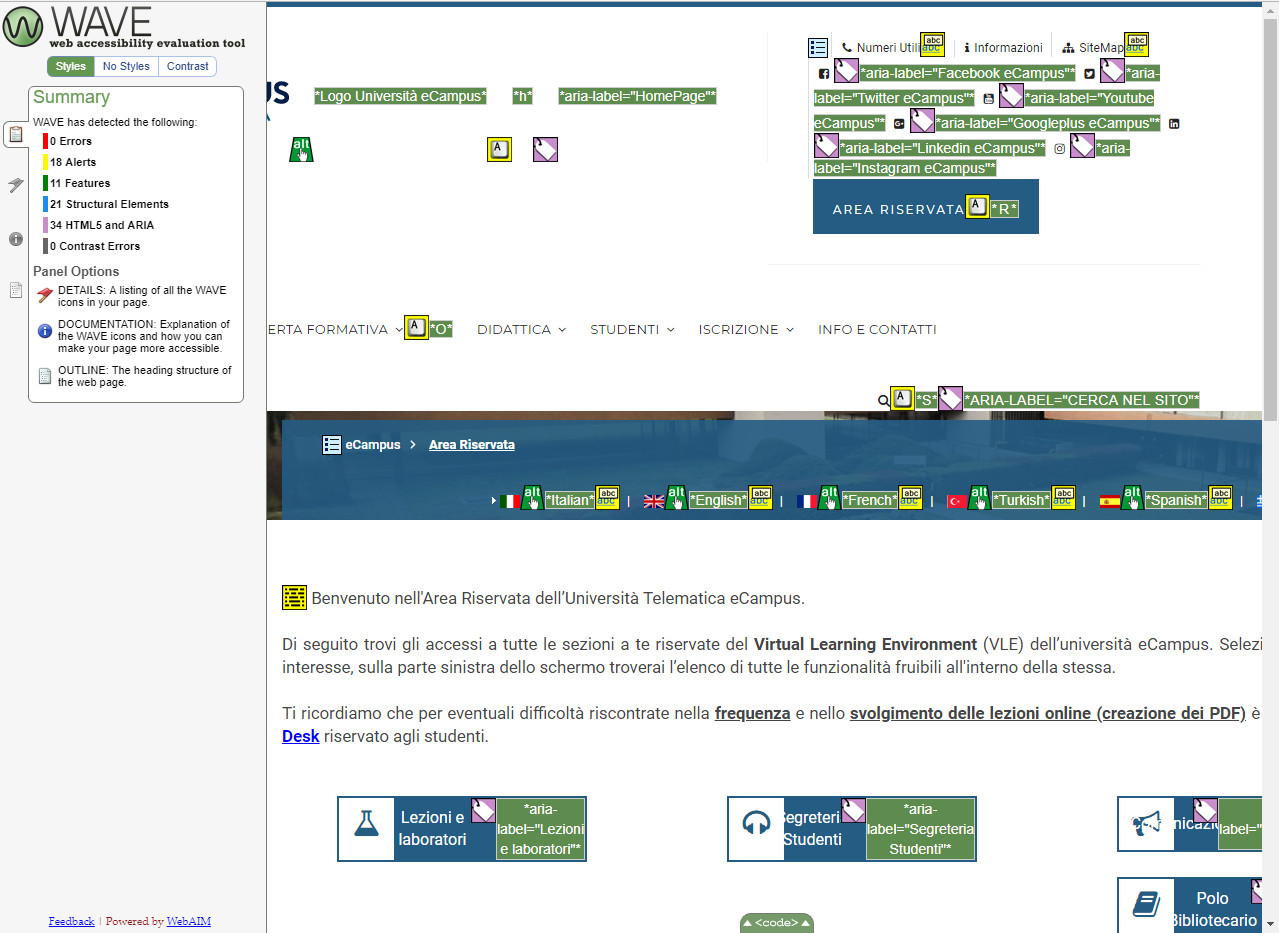Image resolution: width=1279 pixels, height=933 pixels.
Task: Click the accesskey icon on AREA RISERVATA button
Action: (977, 207)
